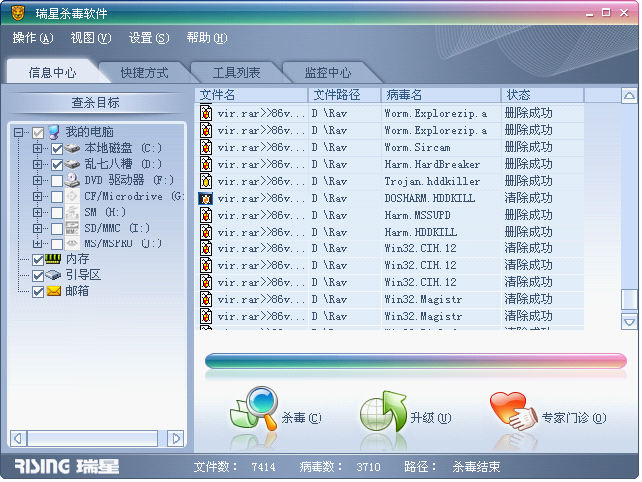Sort results by 文件路径 column header
This screenshot has width=642, height=482.
(344, 95)
